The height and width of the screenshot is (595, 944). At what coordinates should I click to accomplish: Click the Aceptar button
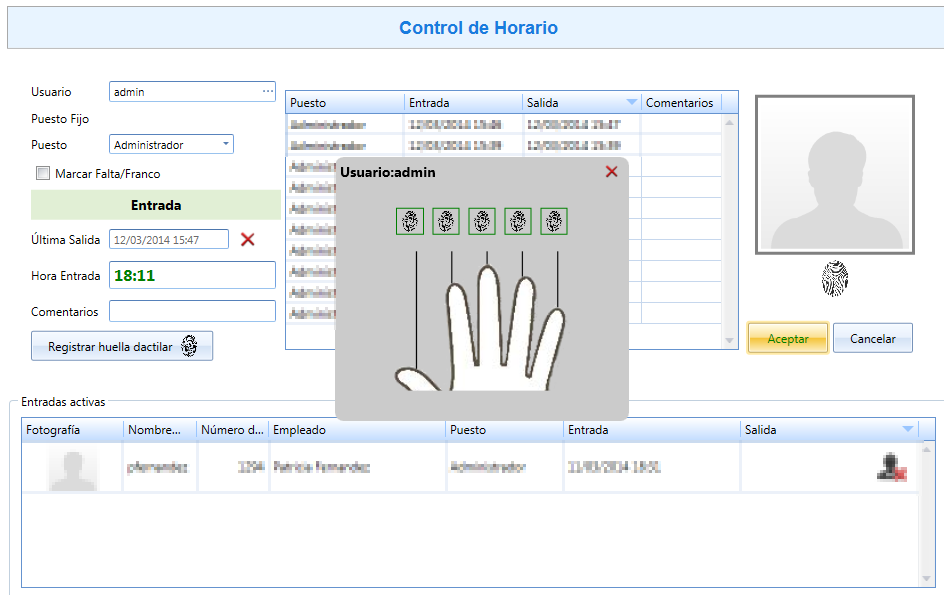point(788,338)
